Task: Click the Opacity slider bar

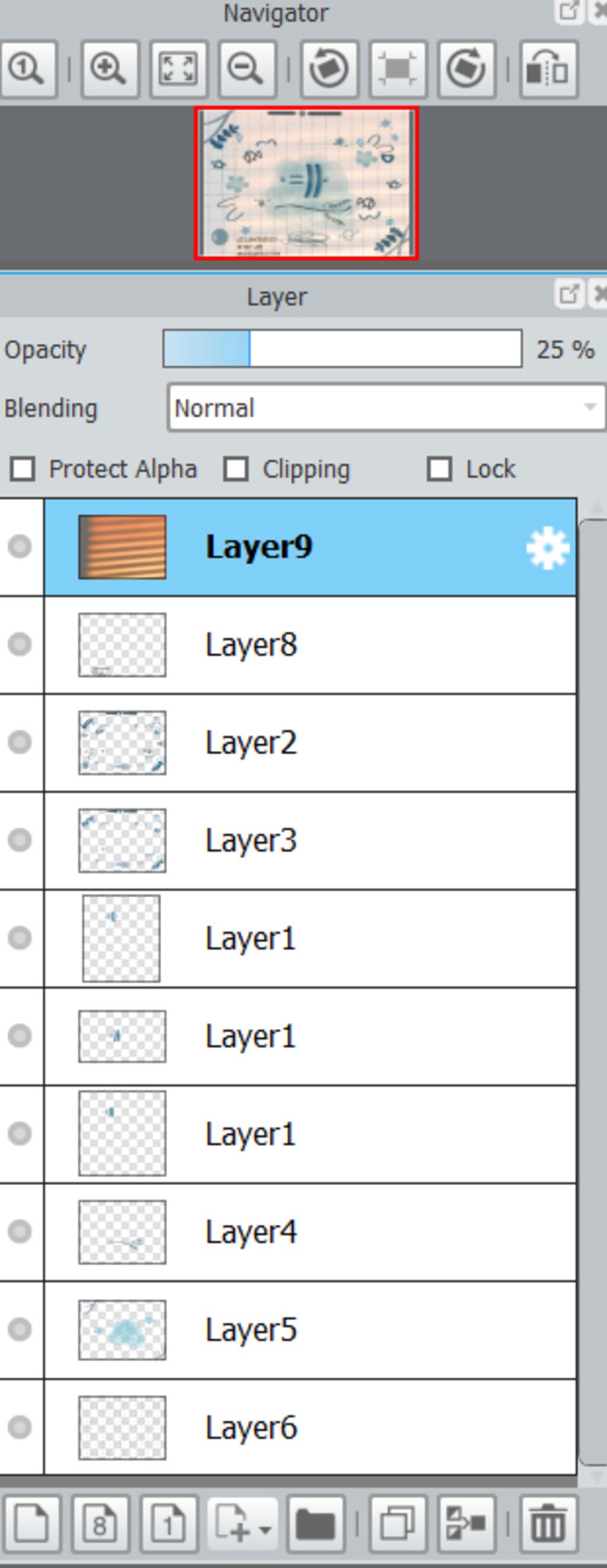Action: 342,349
